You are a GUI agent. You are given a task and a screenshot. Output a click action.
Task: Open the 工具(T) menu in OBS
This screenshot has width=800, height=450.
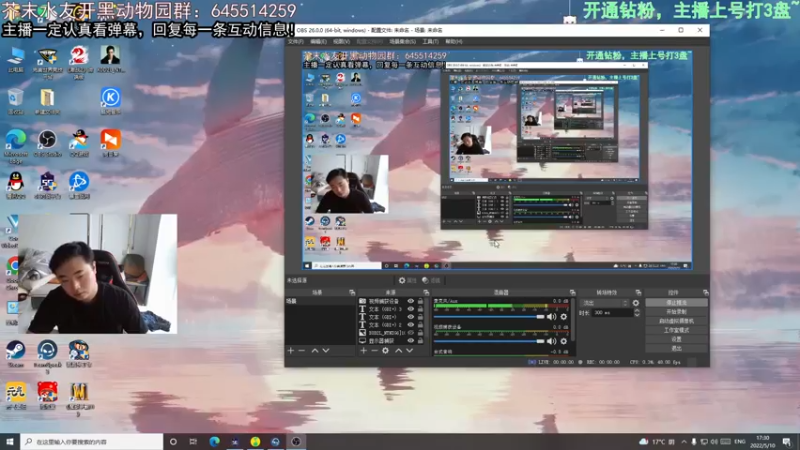coord(431,41)
